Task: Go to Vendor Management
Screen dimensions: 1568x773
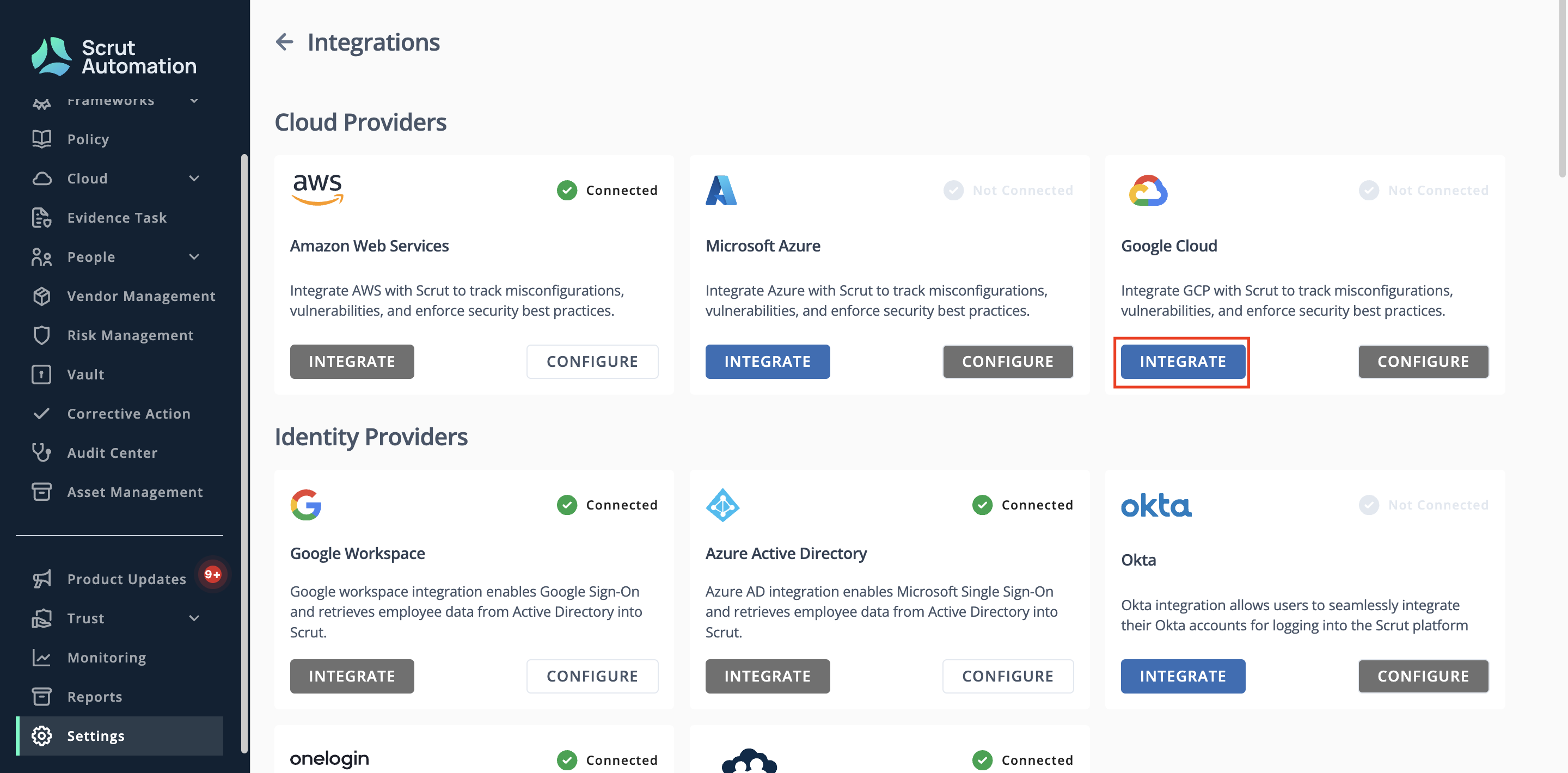Action: point(119,296)
